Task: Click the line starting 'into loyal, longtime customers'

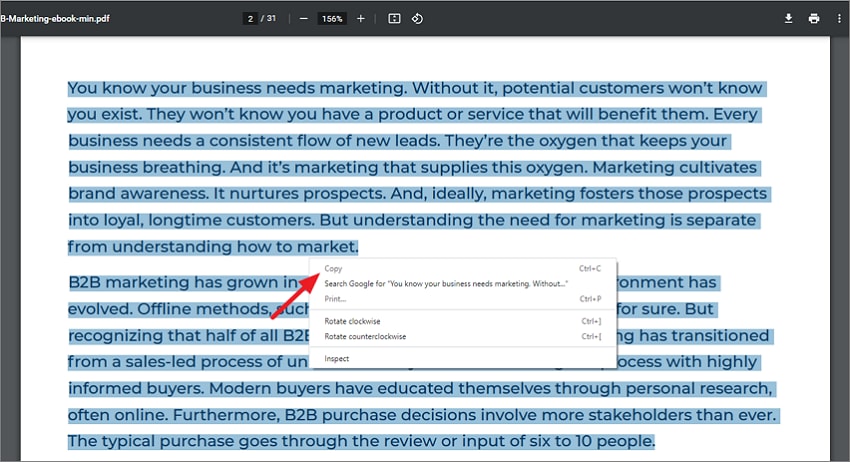Action: coord(413,220)
